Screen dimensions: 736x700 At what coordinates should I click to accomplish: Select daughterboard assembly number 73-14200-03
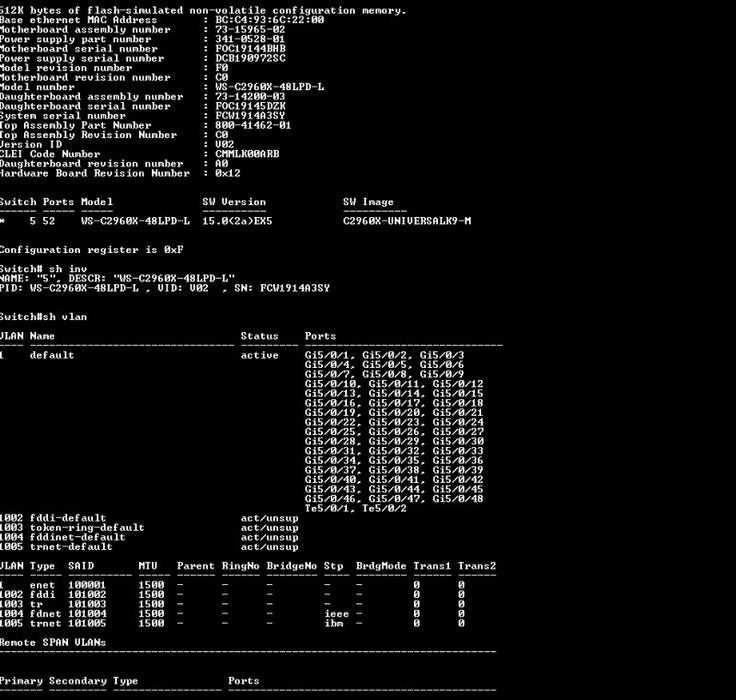(250, 97)
